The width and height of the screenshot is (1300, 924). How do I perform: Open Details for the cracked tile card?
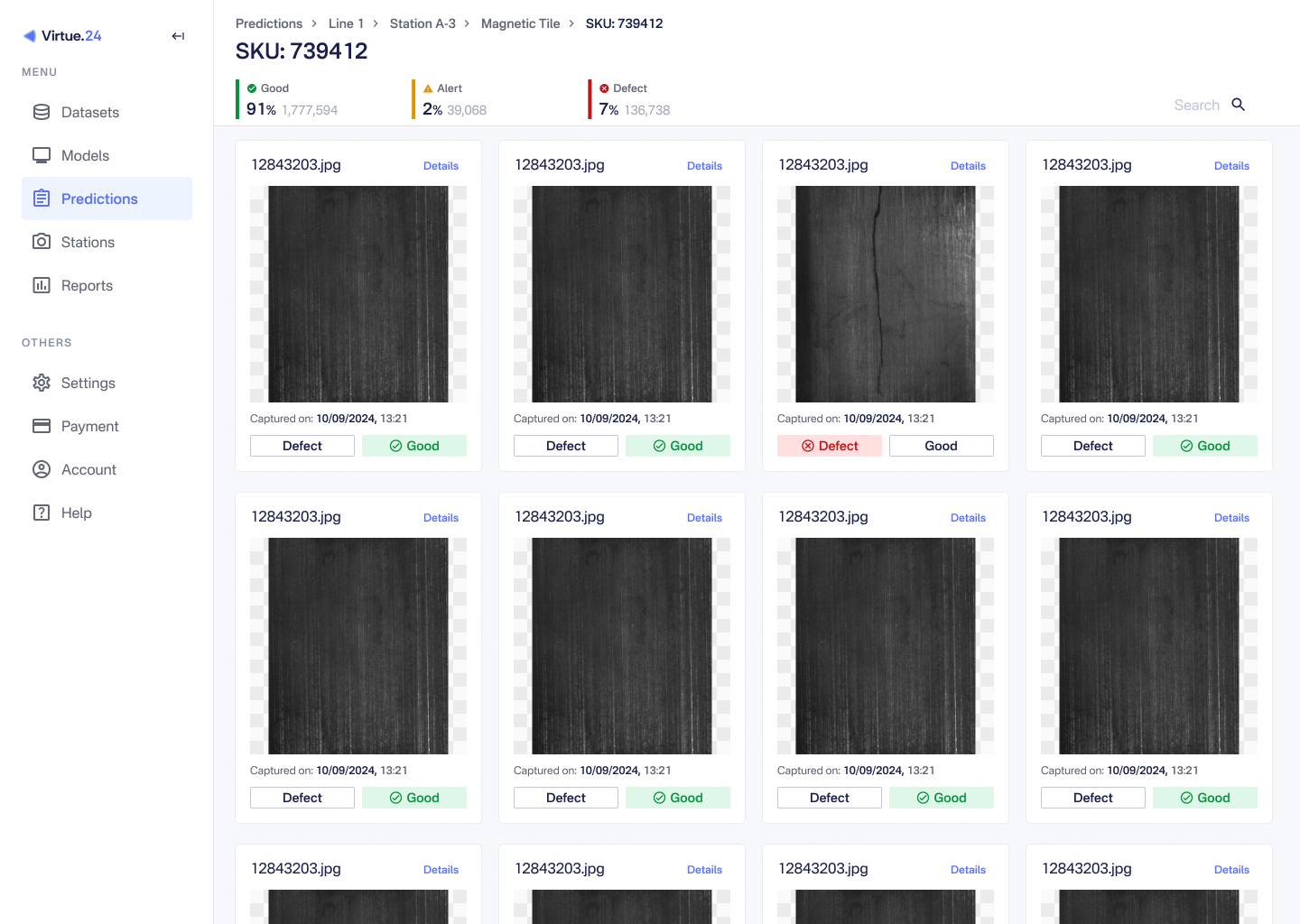pyautogui.click(x=968, y=166)
